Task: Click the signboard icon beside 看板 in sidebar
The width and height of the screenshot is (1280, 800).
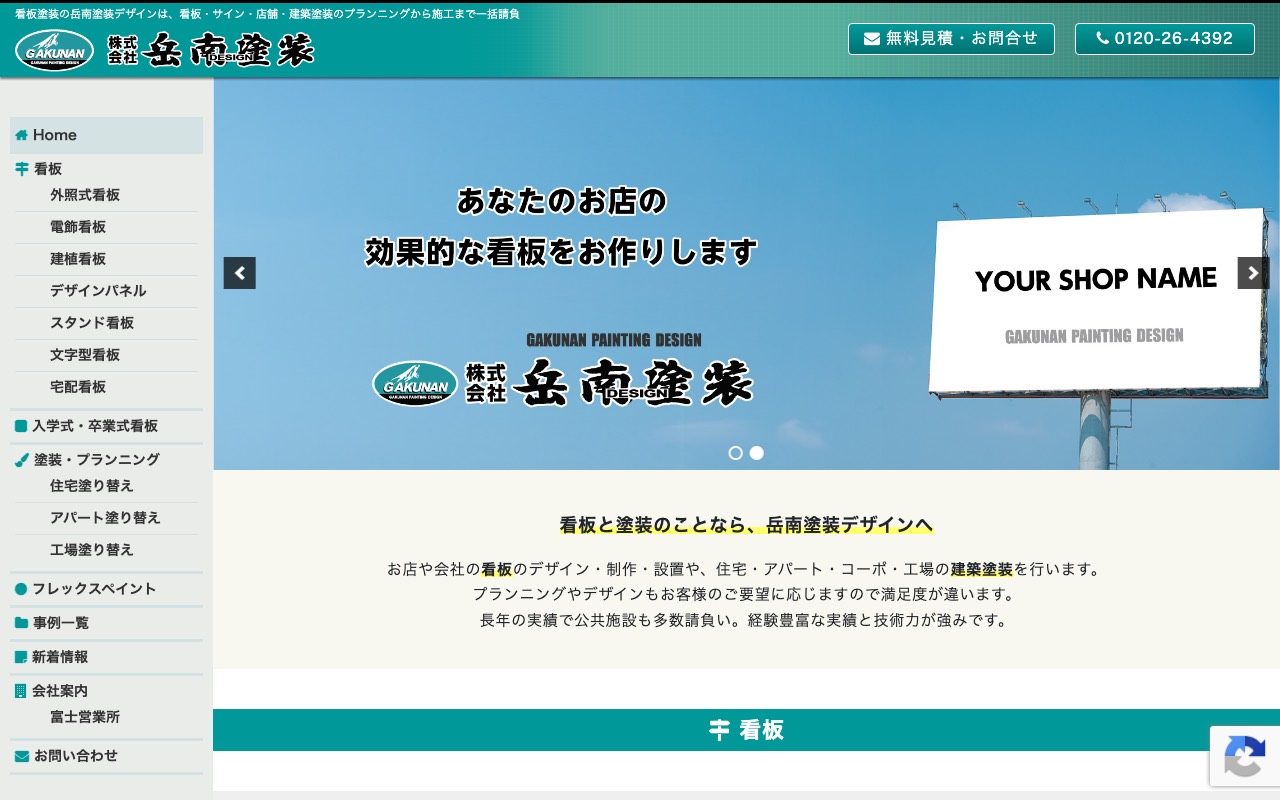Action: click(x=22, y=169)
